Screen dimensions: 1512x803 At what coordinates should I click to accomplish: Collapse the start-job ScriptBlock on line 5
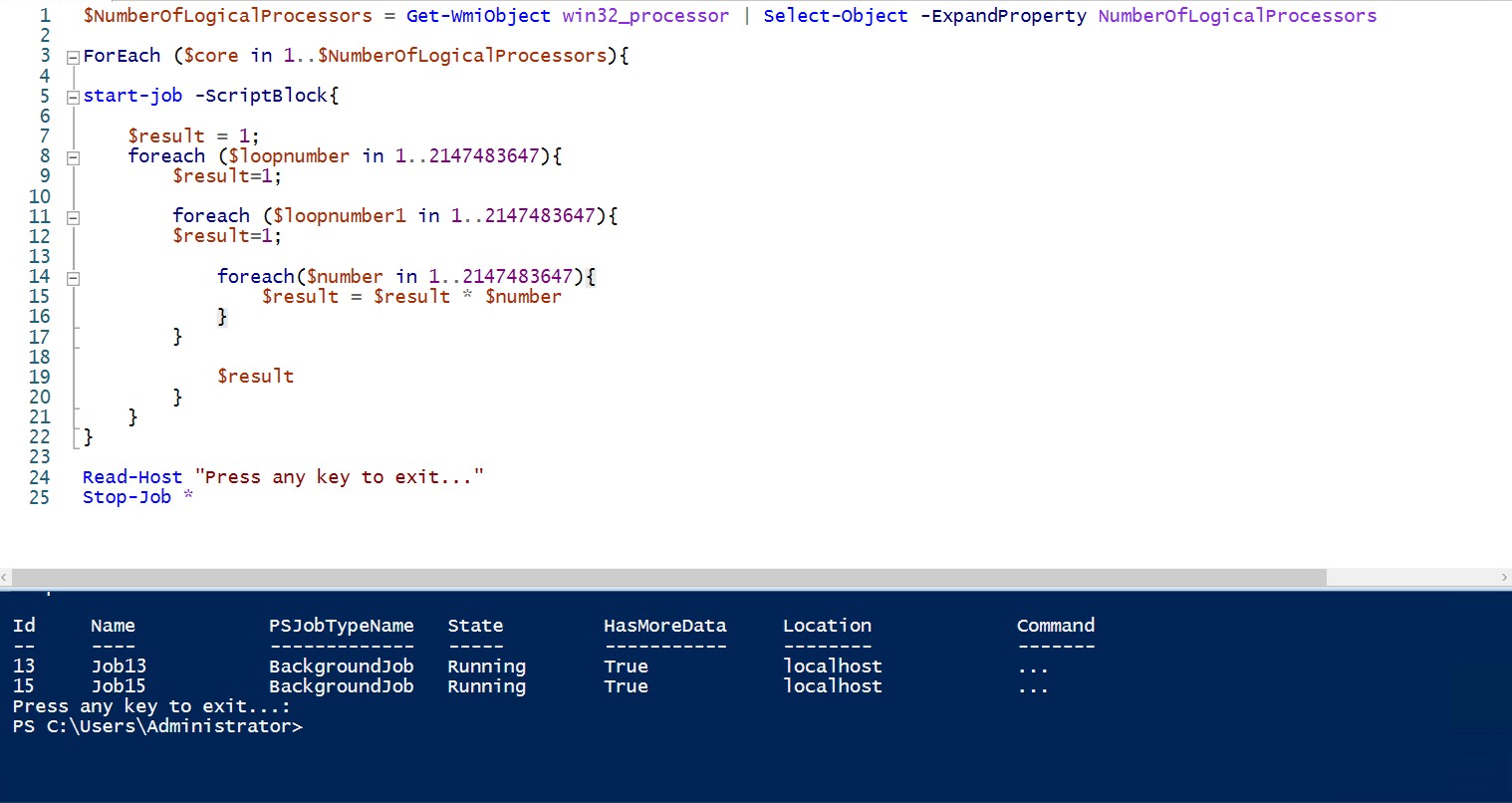(73, 98)
